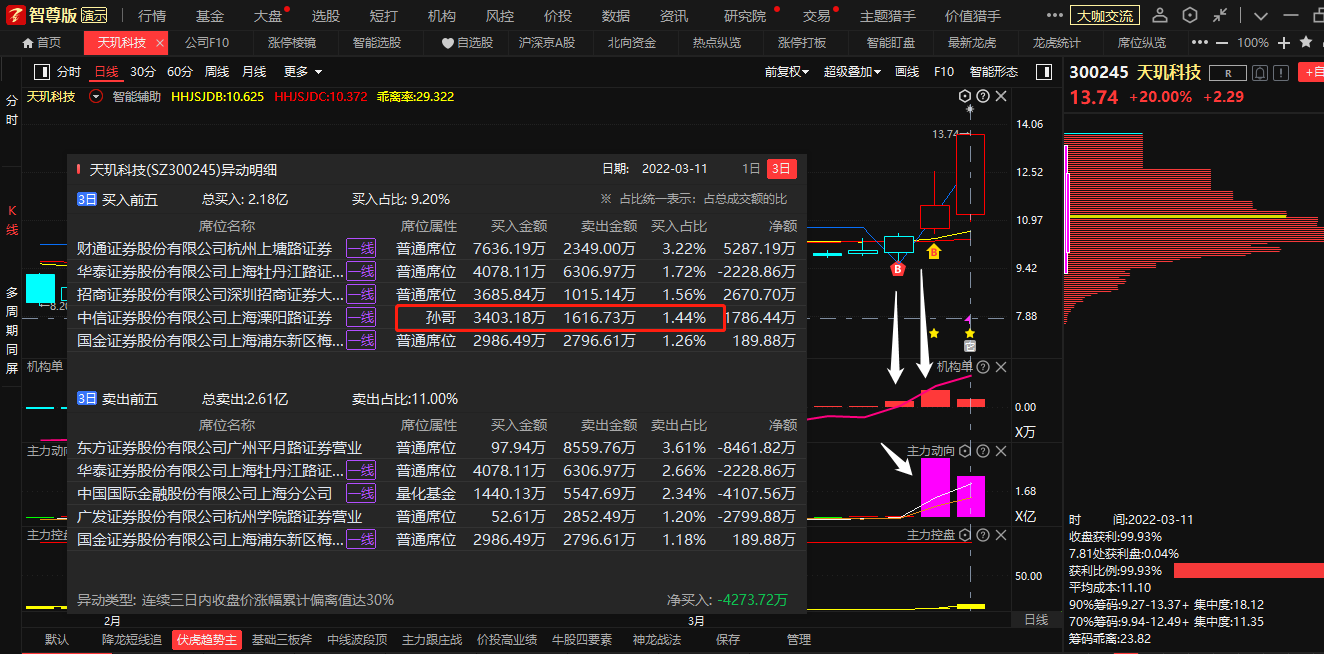Switch to 3日 view in detail popup
The height and width of the screenshot is (654, 1324).
782,169
